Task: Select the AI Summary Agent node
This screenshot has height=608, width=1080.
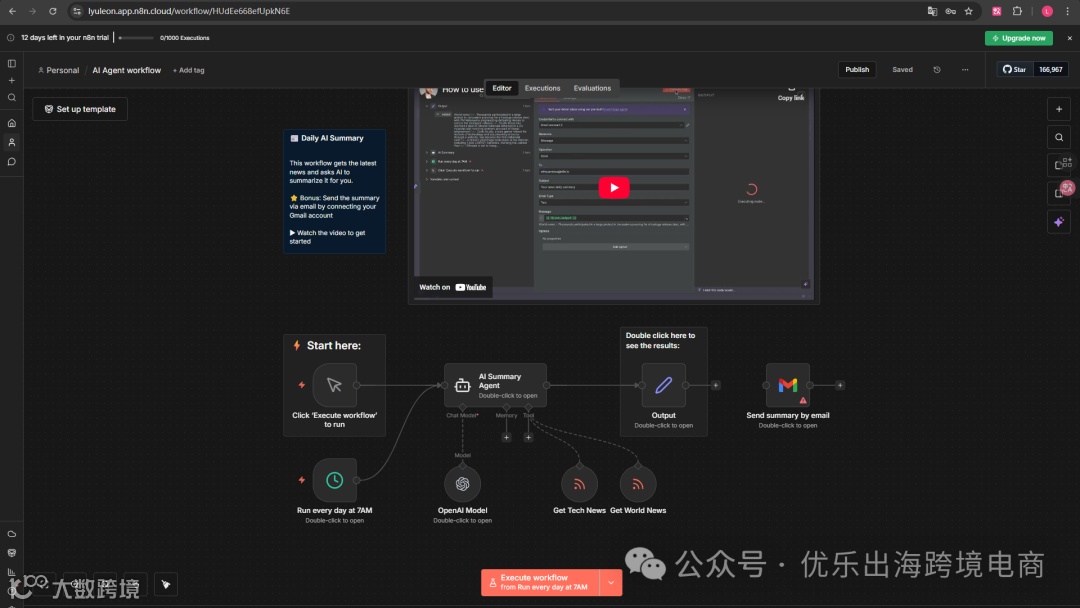Action: pyautogui.click(x=495, y=386)
